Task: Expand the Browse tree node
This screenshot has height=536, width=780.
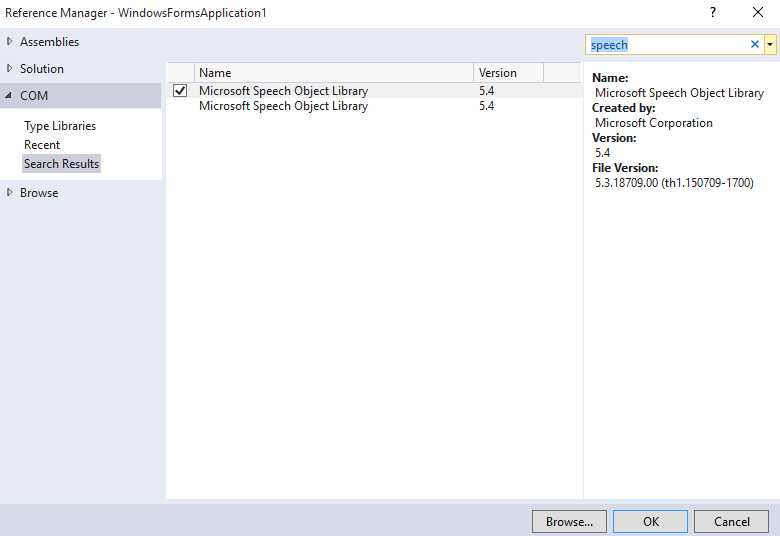Action: point(9,193)
